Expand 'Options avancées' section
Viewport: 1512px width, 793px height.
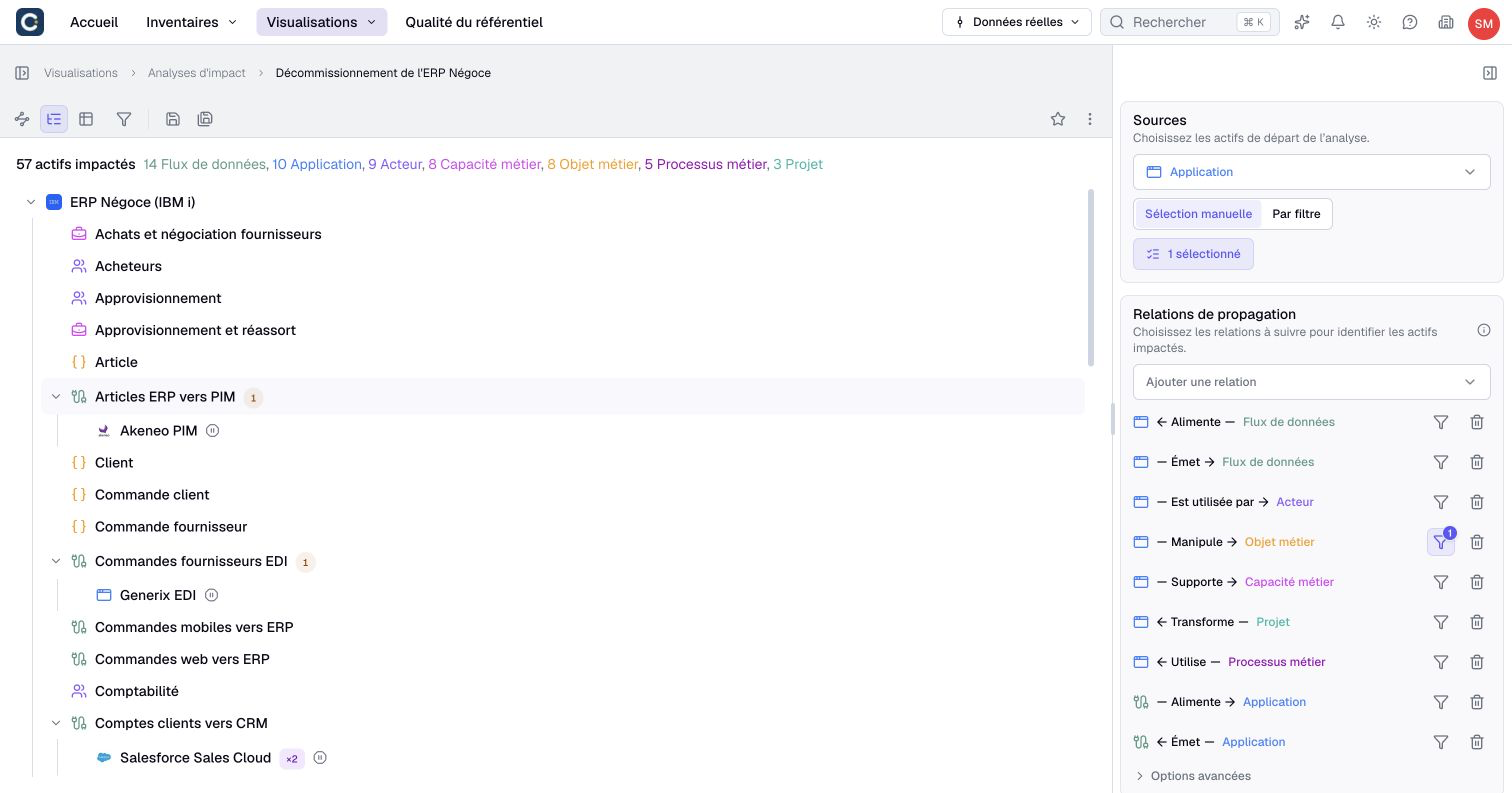1193,776
